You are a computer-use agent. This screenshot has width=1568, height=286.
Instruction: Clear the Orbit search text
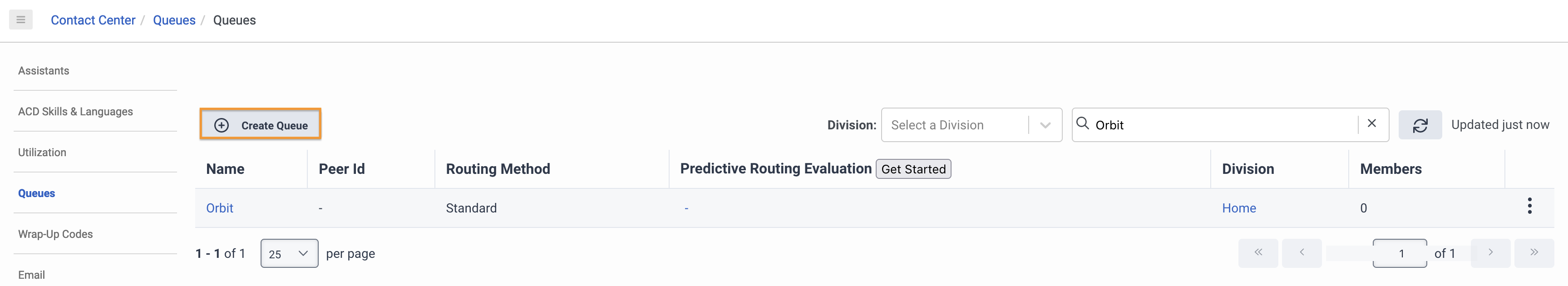coord(1371,124)
